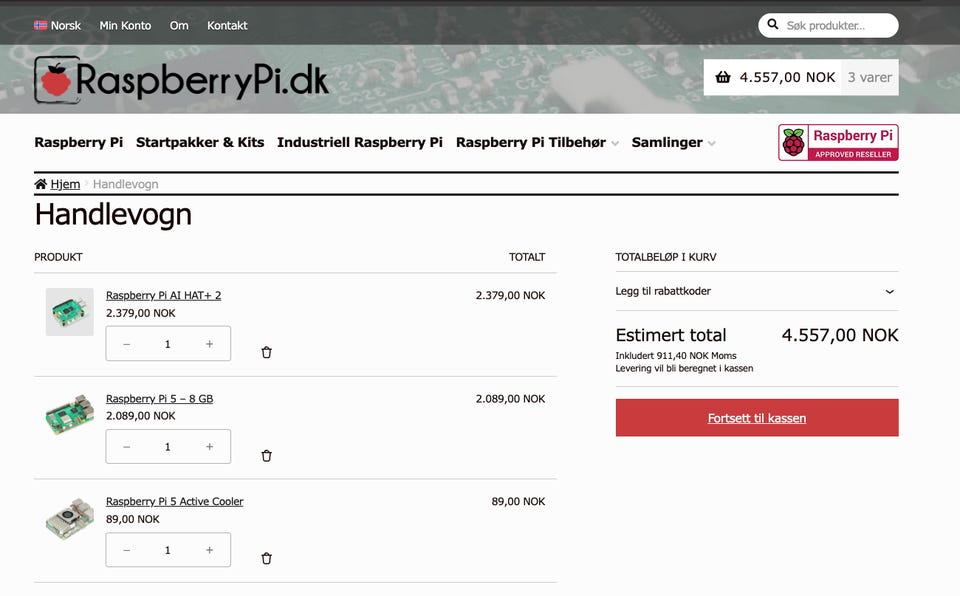Click Fortsett til kassen button
This screenshot has width=960, height=596.
pos(757,418)
